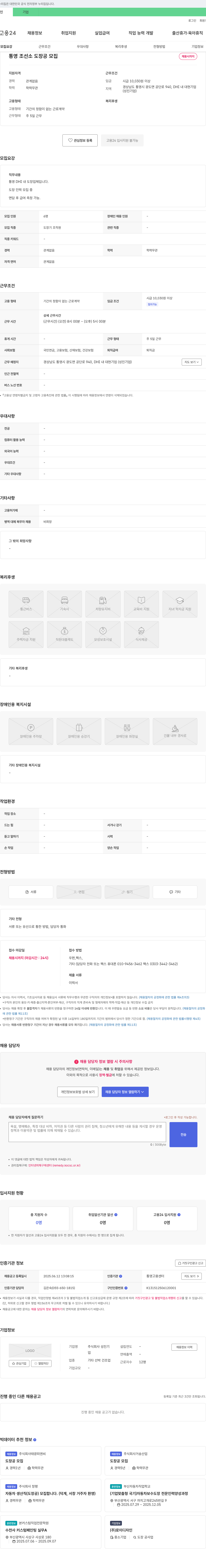Jump to 모집요강 section tab

coord(6,46)
